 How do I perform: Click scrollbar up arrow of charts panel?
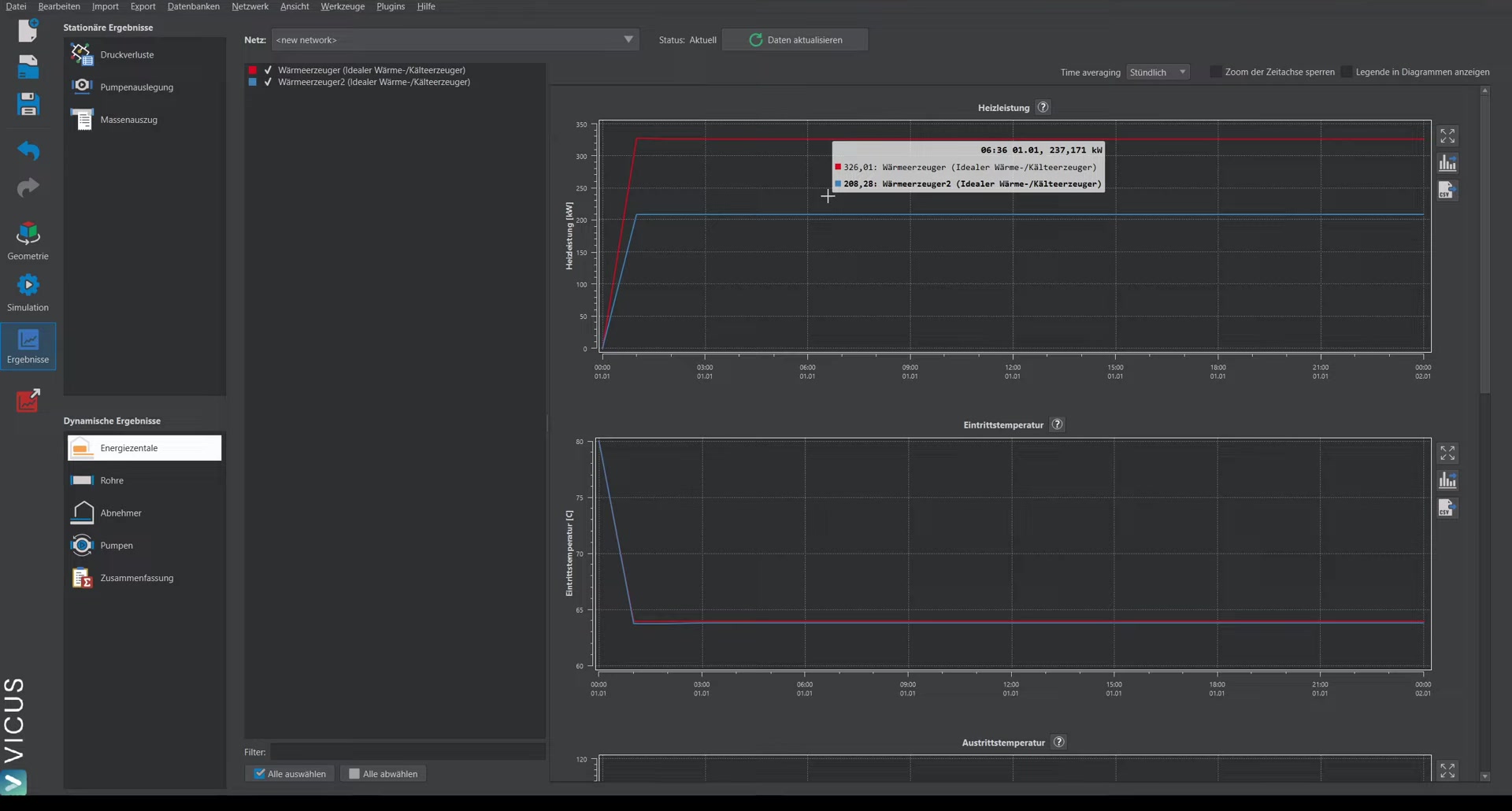1484,91
